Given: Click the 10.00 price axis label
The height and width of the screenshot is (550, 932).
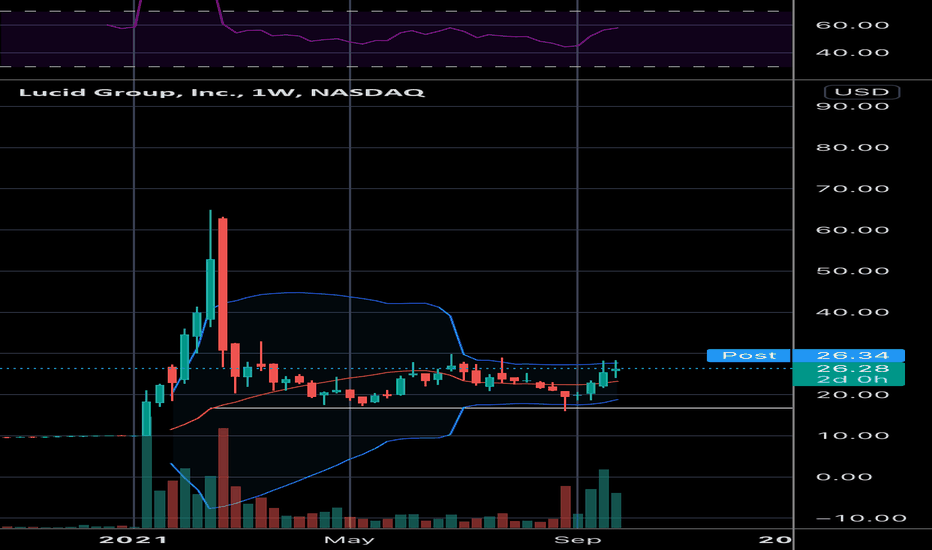Looking at the screenshot, I should [852, 436].
